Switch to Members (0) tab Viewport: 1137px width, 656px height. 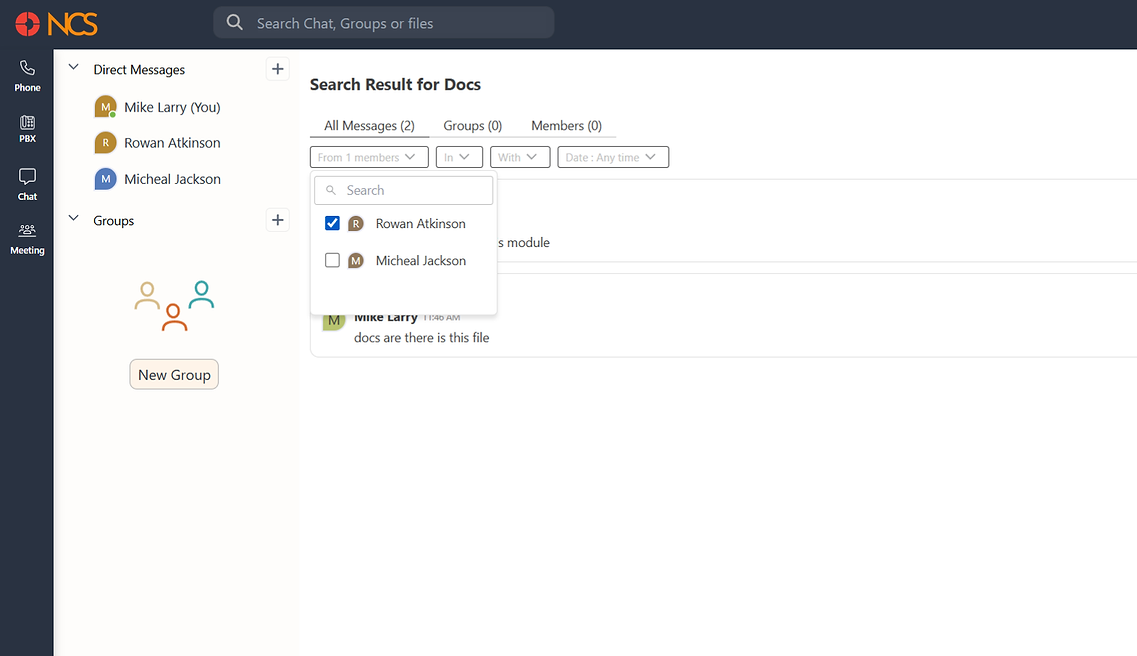[566, 125]
